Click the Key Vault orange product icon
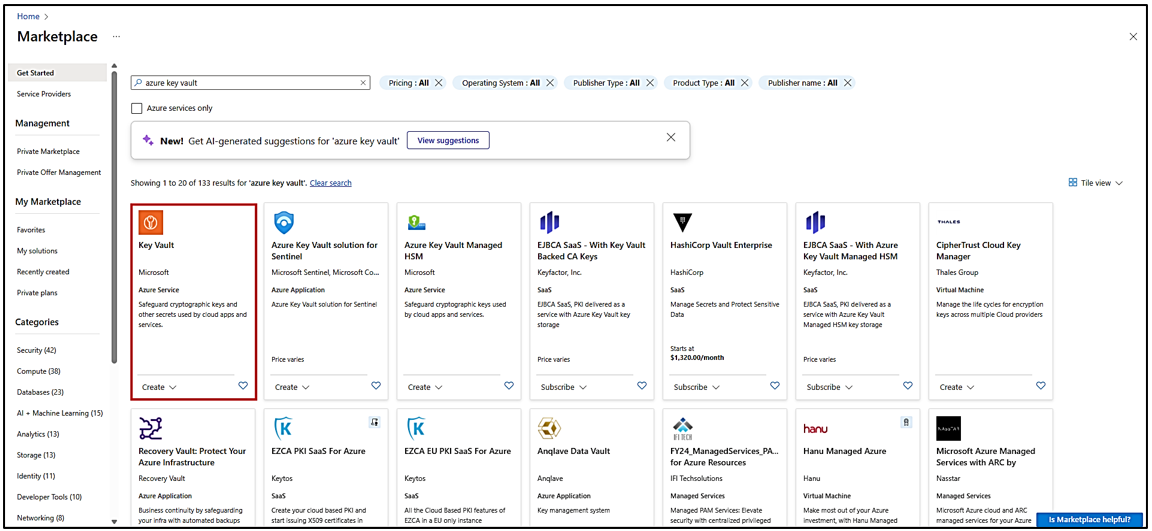 tap(151, 222)
